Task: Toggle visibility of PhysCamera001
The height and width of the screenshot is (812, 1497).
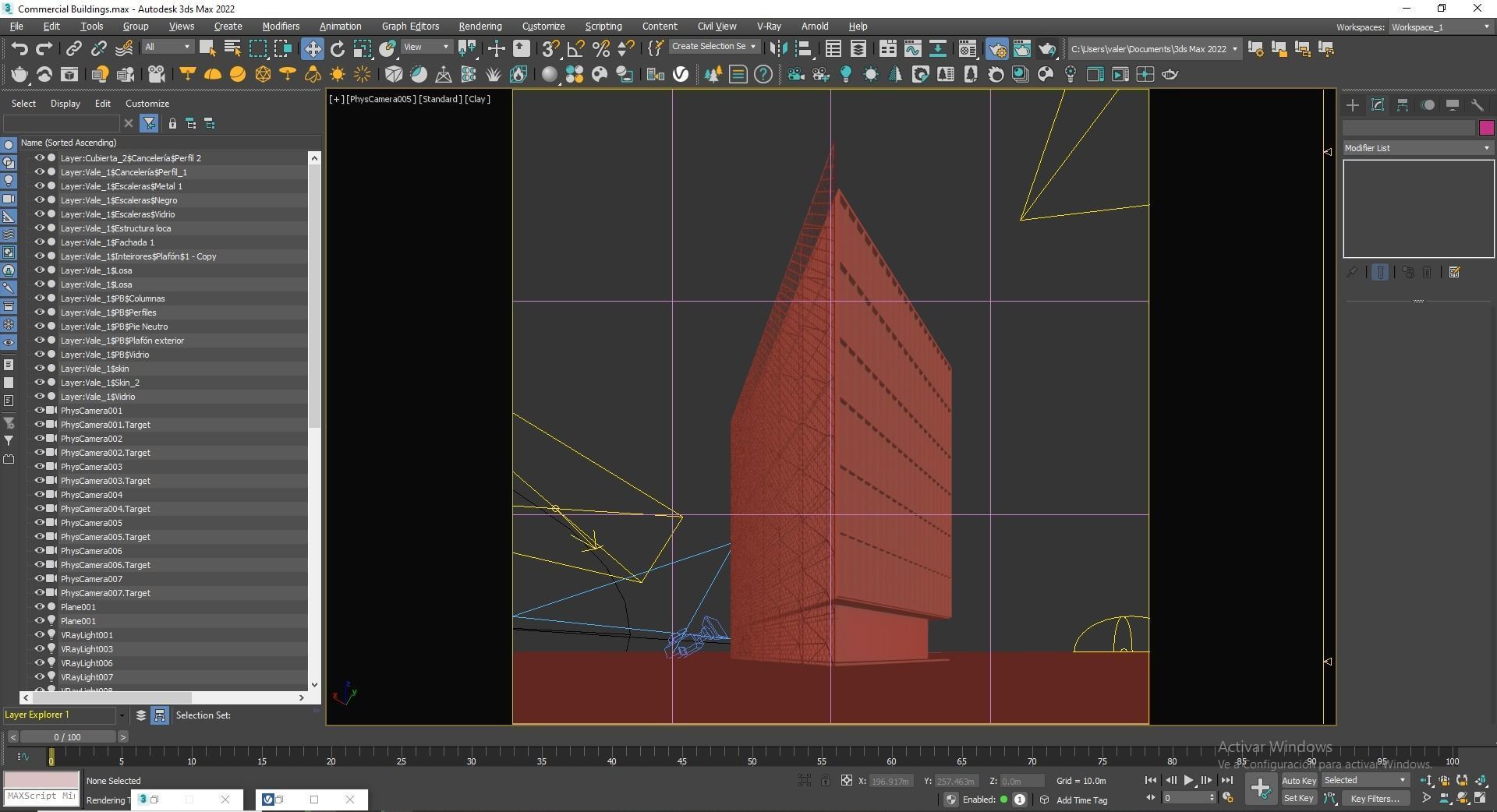Action: [x=39, y=411]
